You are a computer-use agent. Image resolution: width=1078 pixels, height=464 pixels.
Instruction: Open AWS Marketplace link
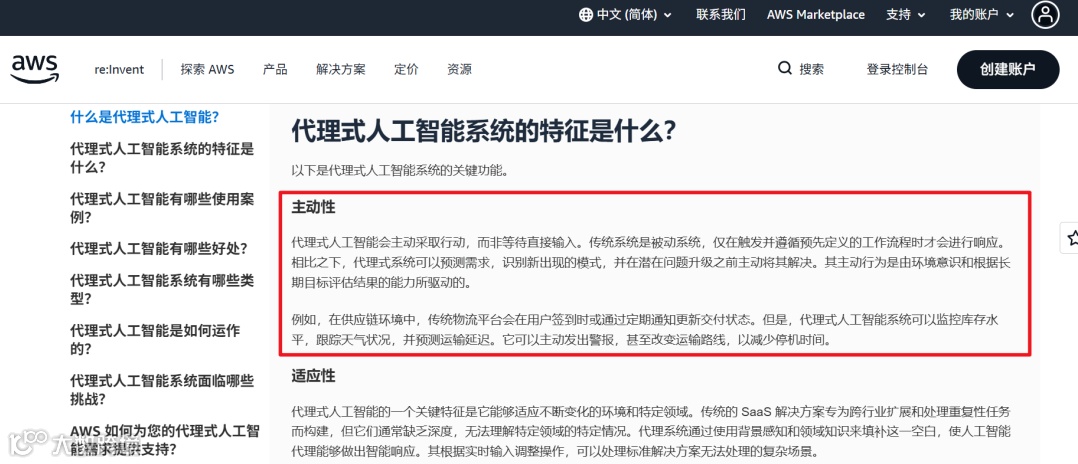pyautogui.click(x=815, y=14)
